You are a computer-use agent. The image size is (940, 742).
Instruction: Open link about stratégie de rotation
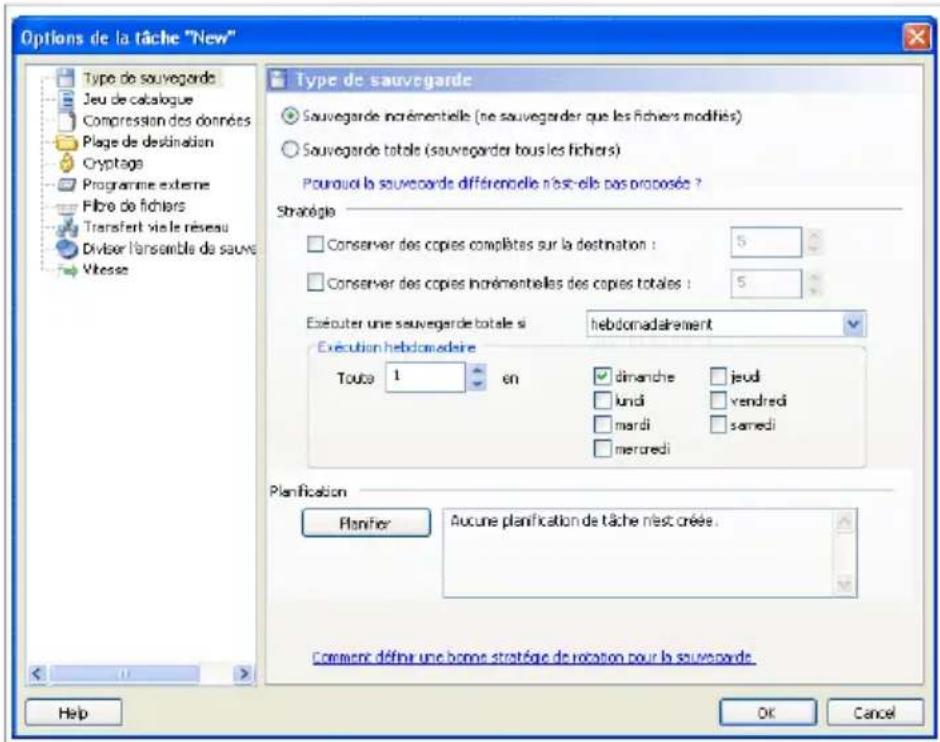tap(533, 657)
